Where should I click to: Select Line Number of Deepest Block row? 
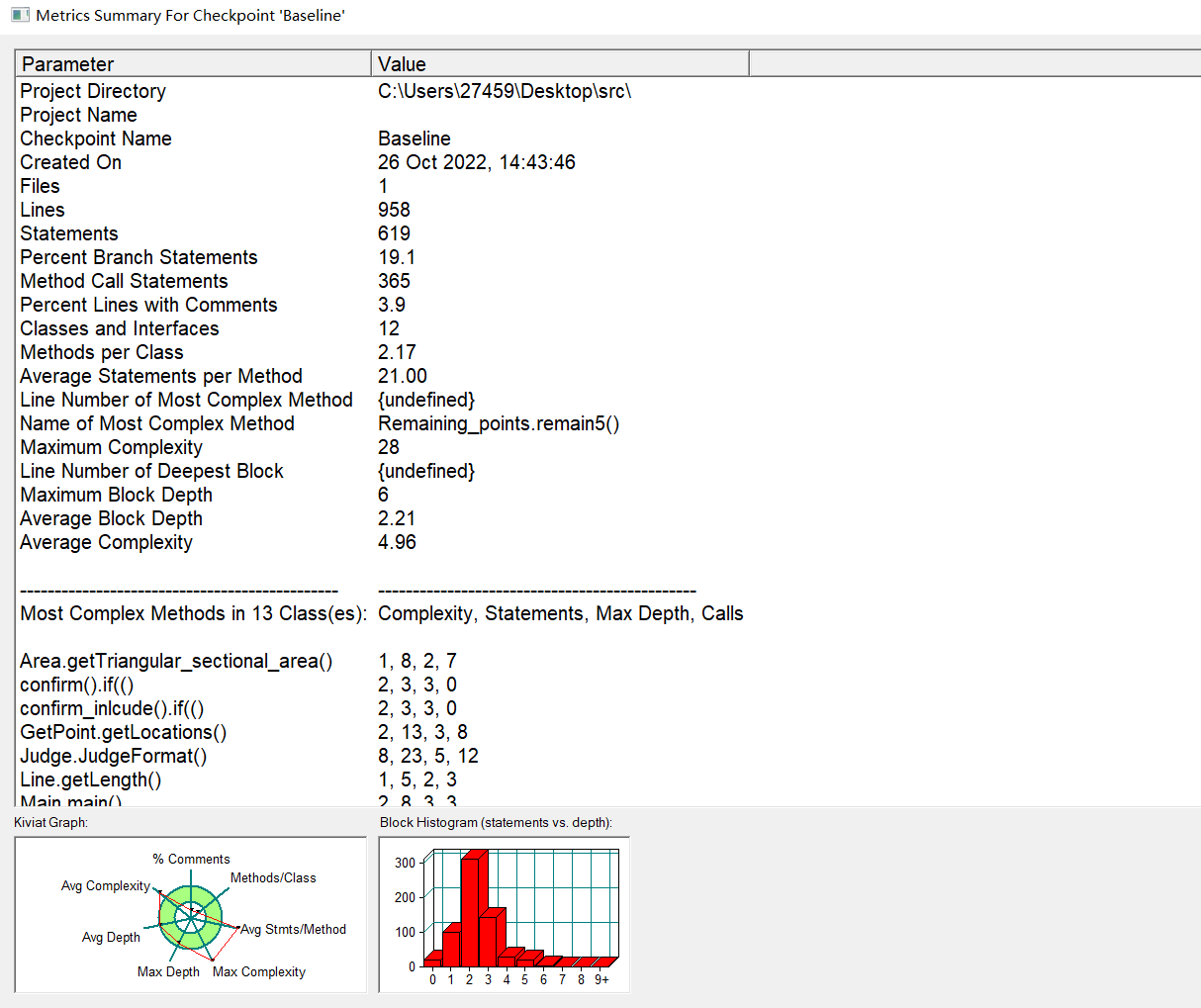151,471
